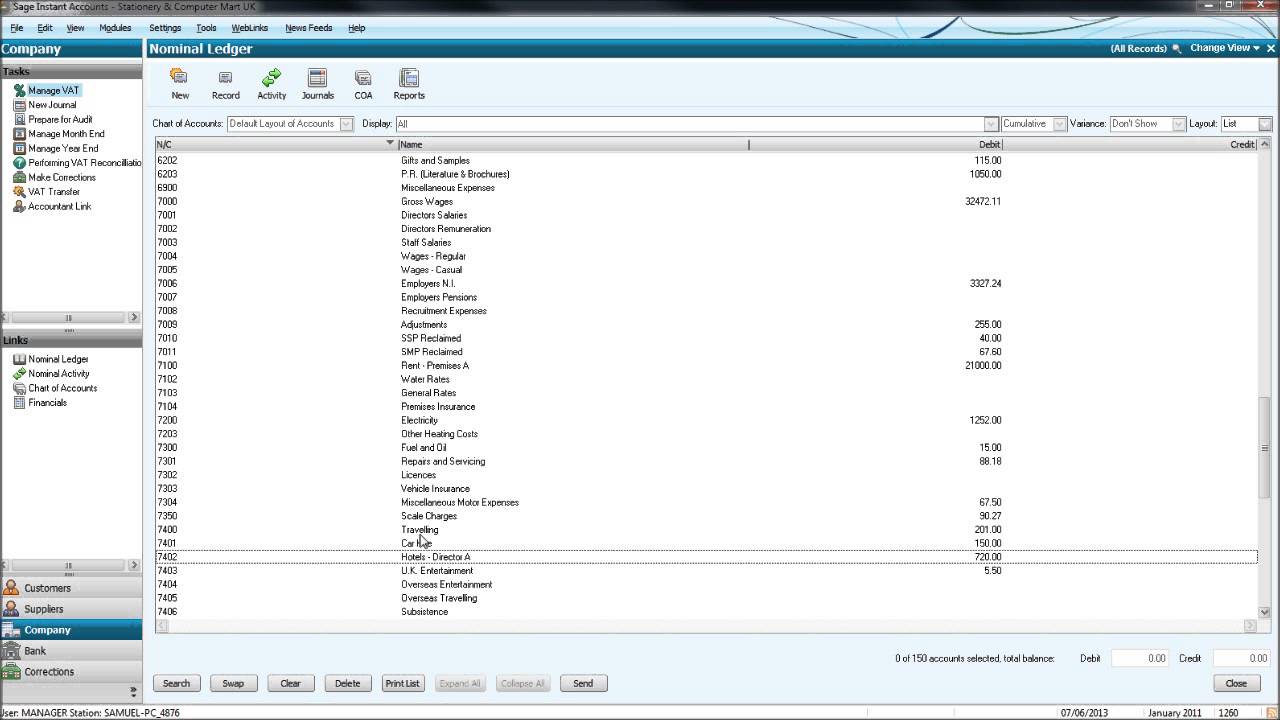Click the Credit total balance field
This screenshot has height=720, width=1280.
click(1241, 658)
